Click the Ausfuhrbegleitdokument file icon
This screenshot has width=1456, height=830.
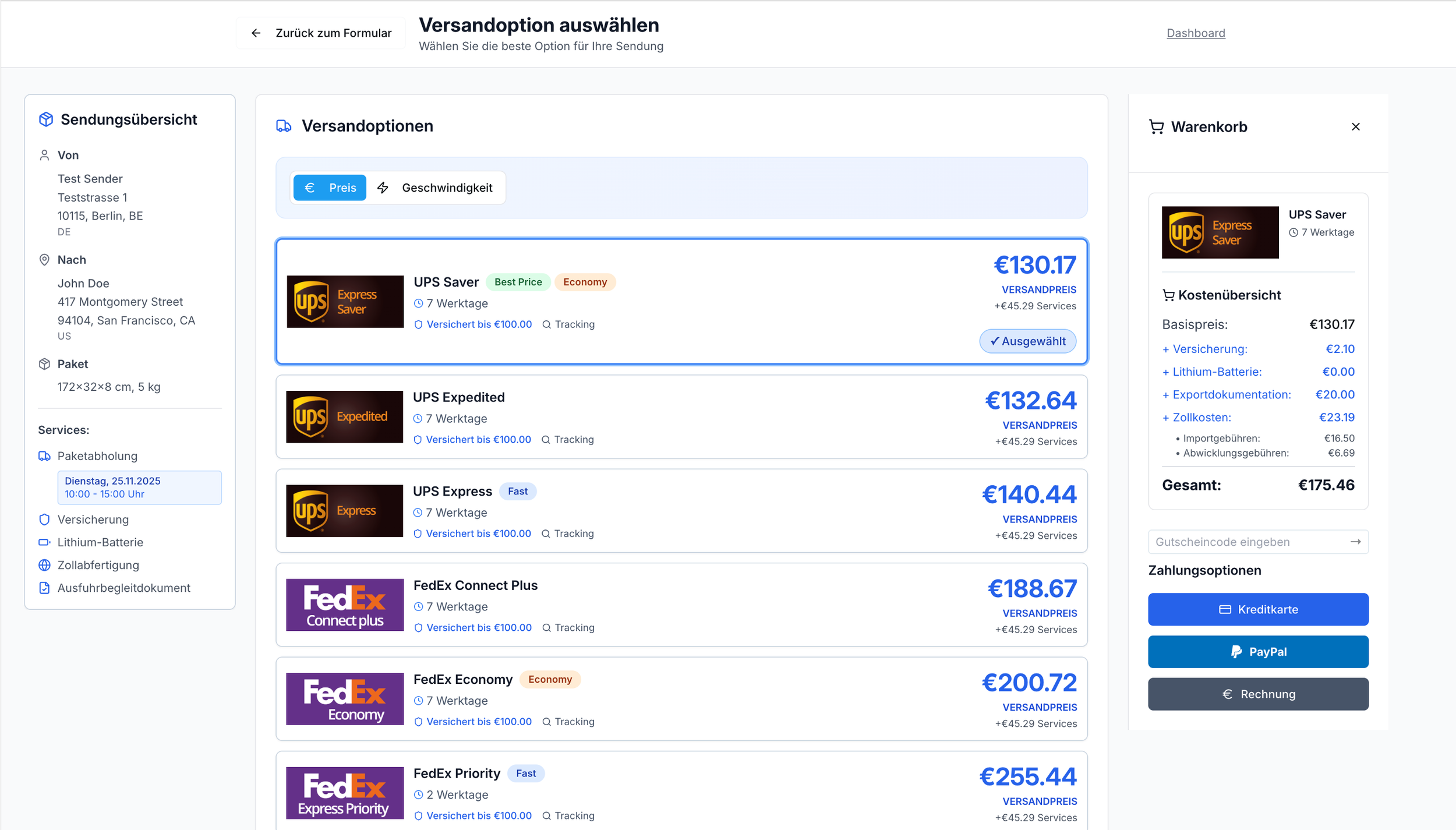[x=44, y=588]
